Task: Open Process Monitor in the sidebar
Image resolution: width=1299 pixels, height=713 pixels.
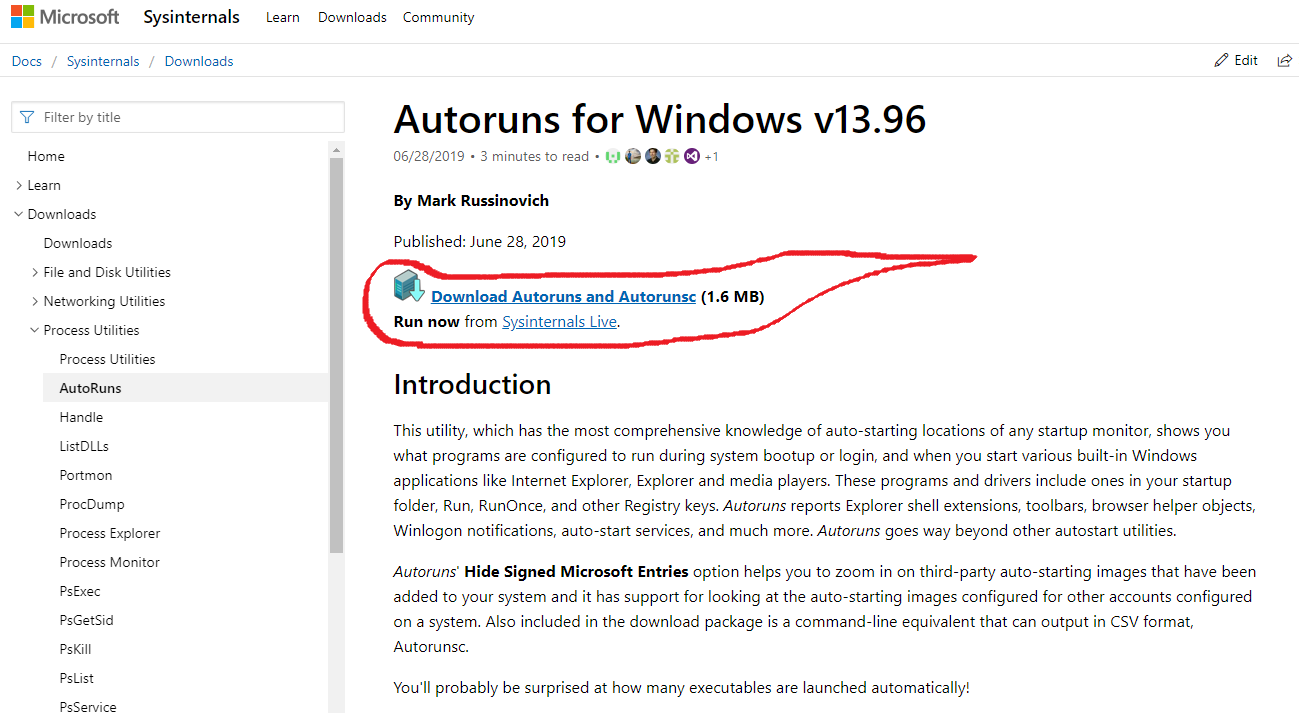Action: point(110,562)
